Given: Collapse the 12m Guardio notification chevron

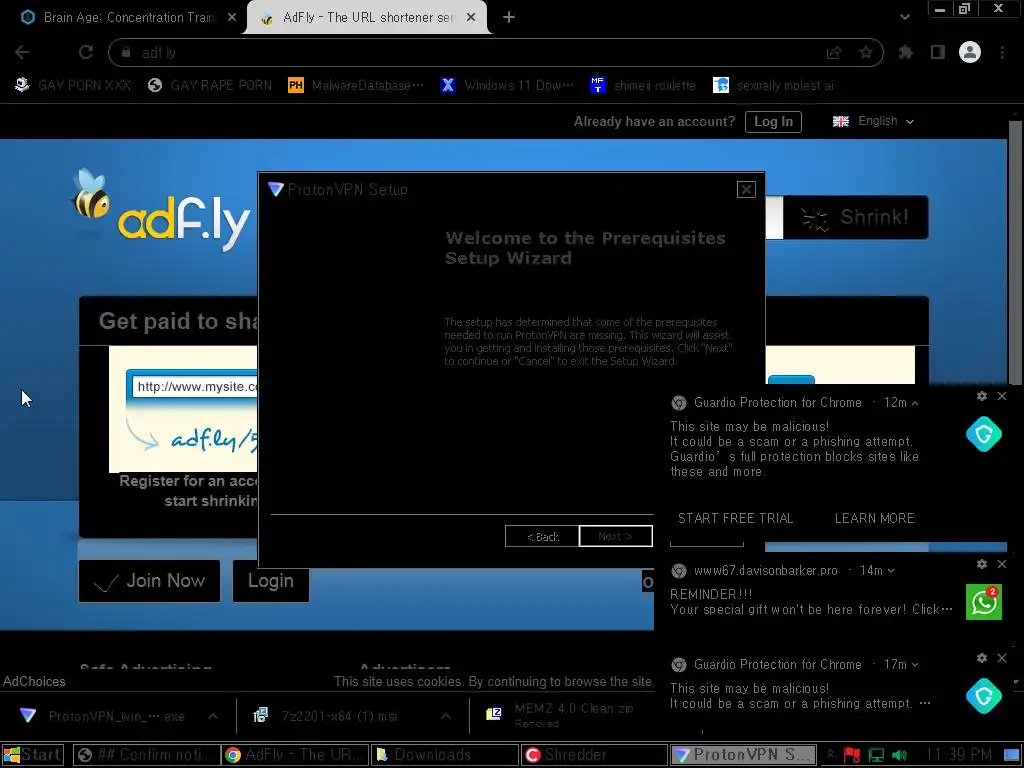Looking at the screenshot, I should [915, 403].
